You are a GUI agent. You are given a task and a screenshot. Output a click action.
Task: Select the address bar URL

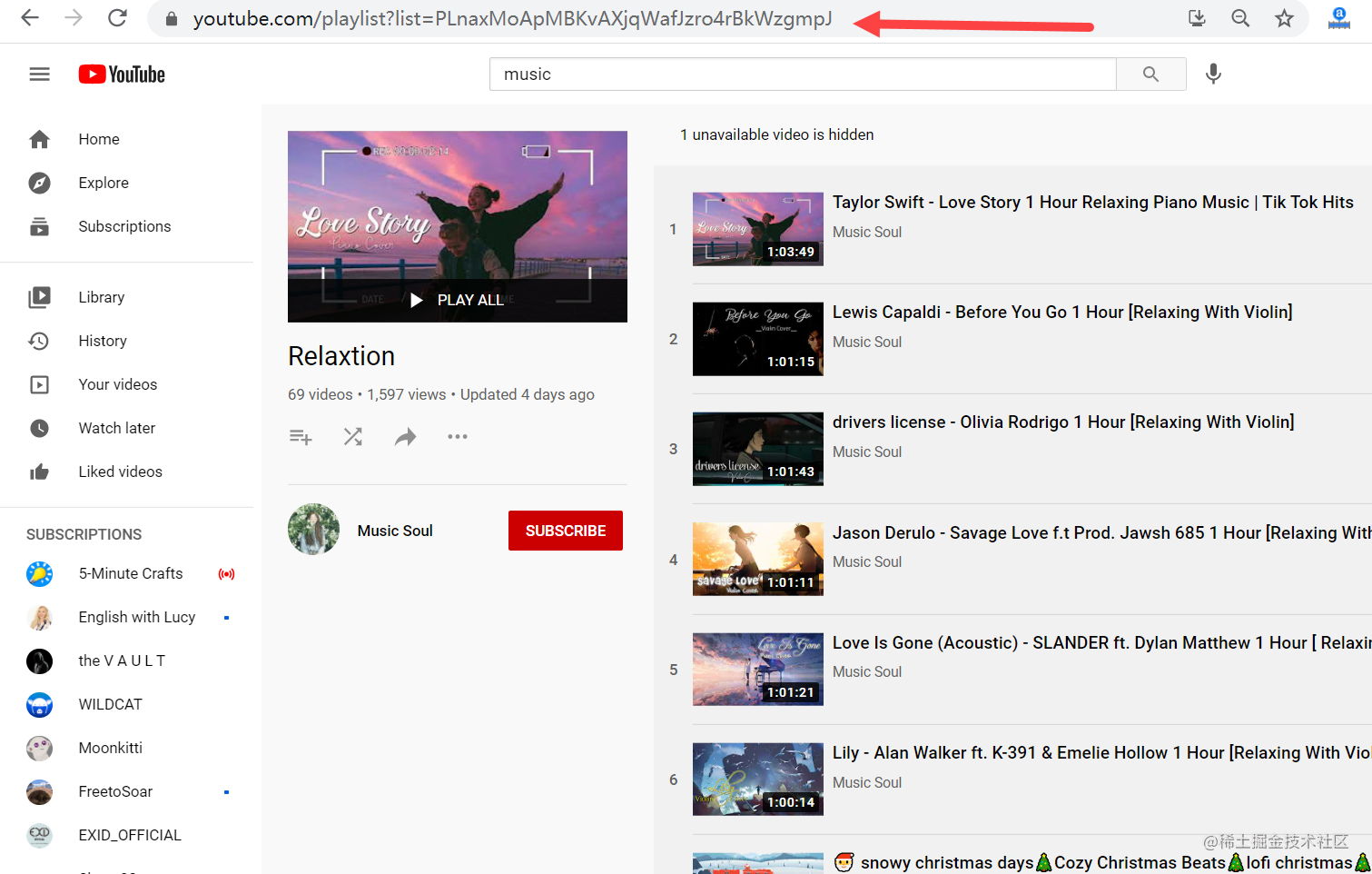pyautogui.click(x=512, y=18)
